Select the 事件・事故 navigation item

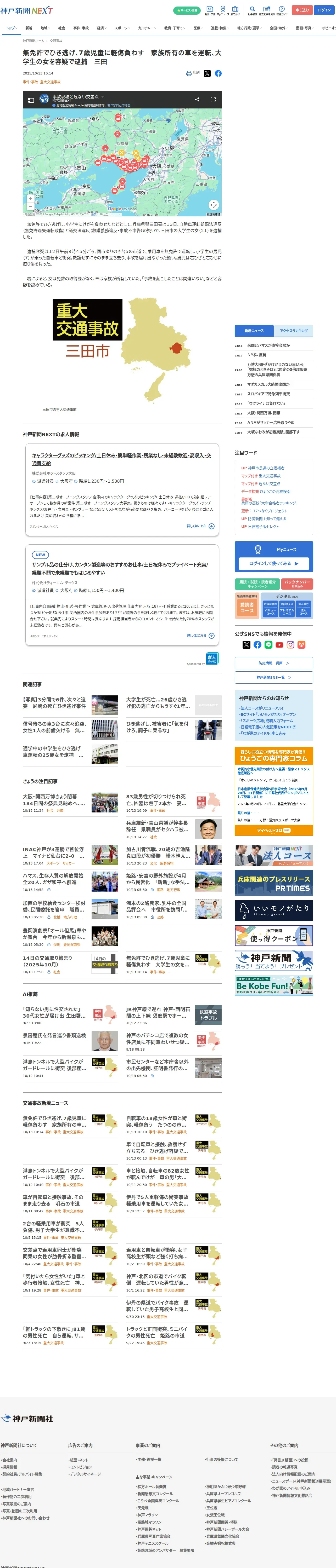(x=81, y=28)
